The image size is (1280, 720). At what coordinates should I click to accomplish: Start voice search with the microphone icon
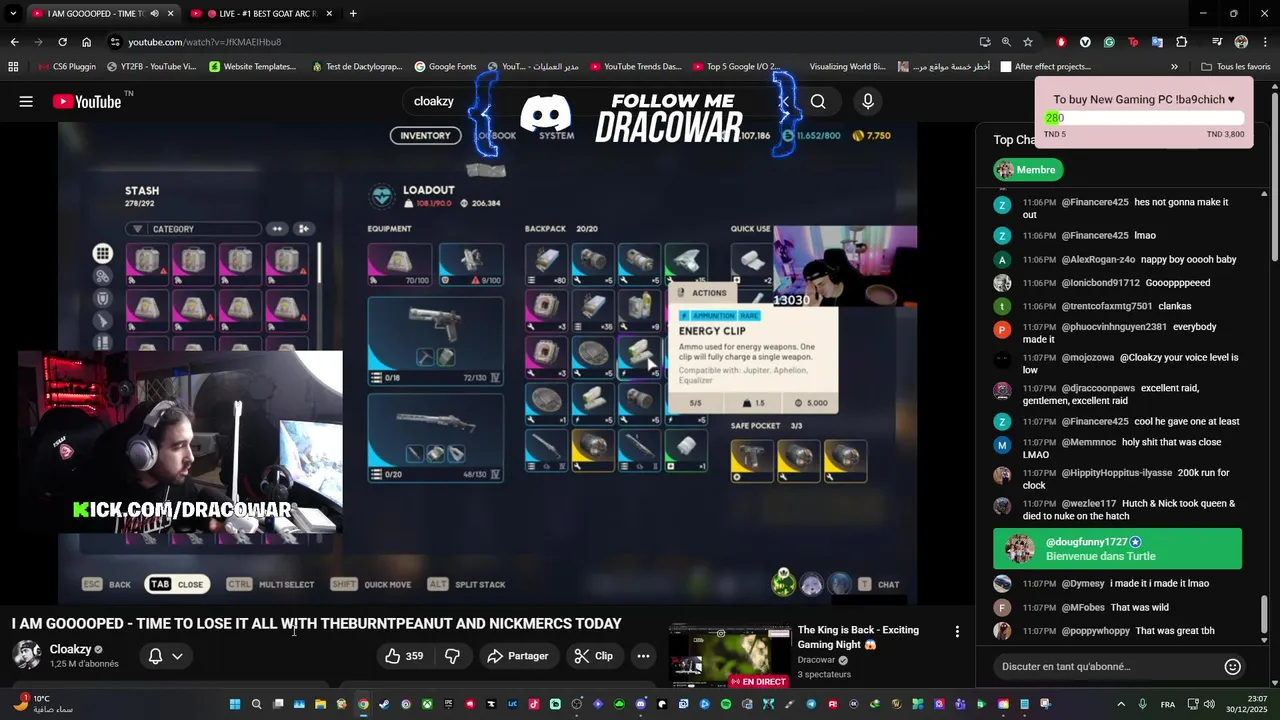[x=868, y=101]
